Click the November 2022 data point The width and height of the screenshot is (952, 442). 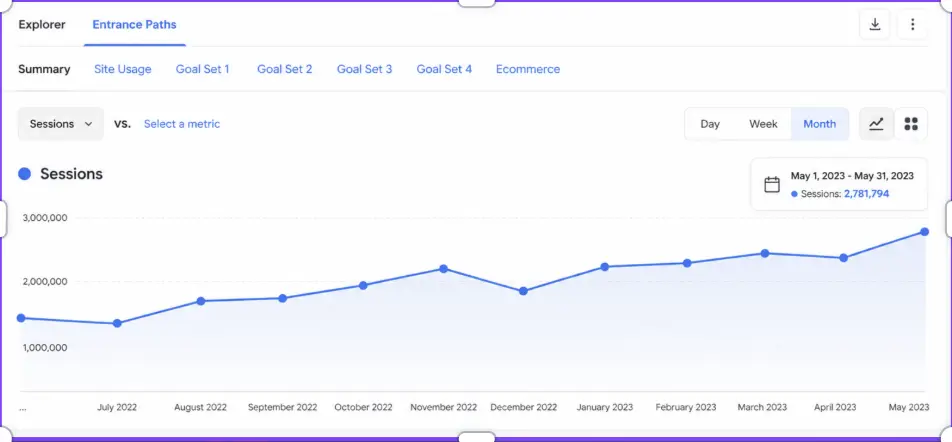pyautogui.click(x=443, y=268)
